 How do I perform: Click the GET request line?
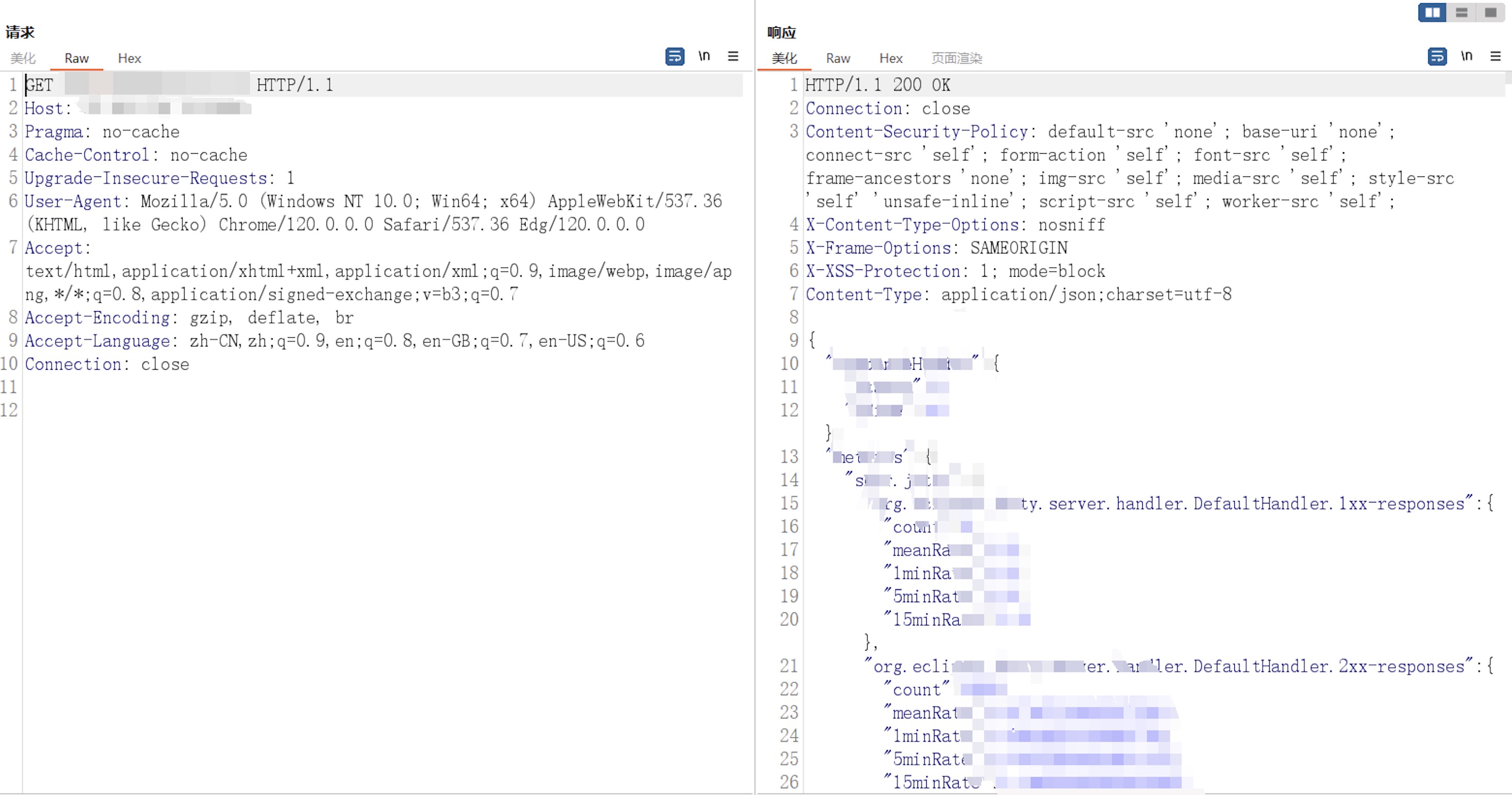(383, 85)
